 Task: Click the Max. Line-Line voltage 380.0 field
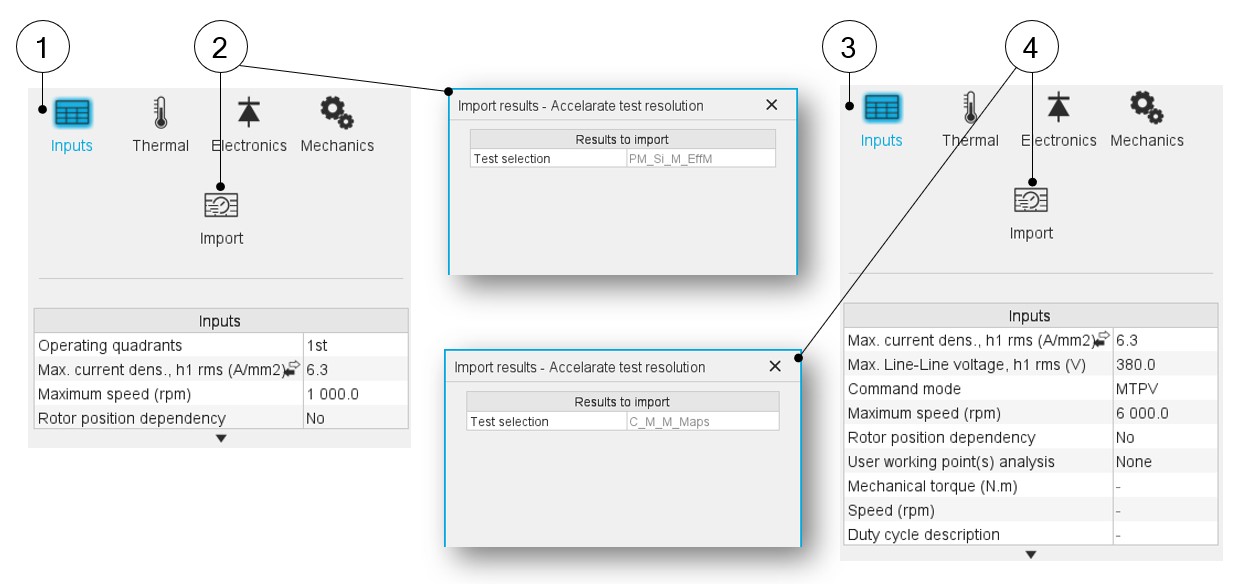(1164, 365)
